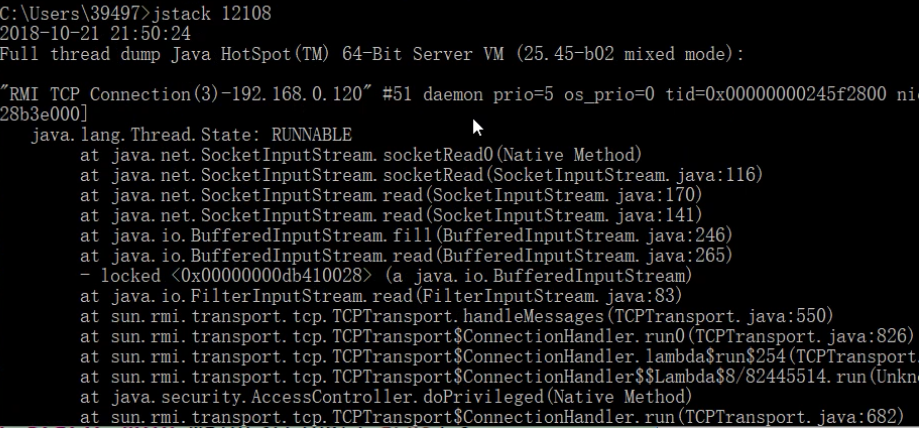Click the lambda$run$254 stack line
Viewport: 919px width, 428px height.
(499, 356)
